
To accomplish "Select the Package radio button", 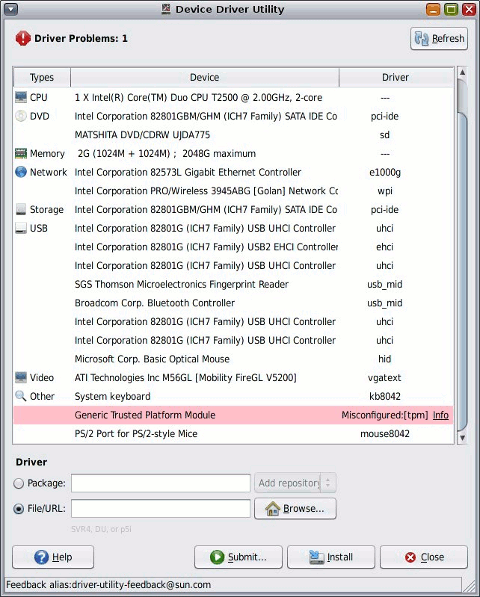I will (x=19, y=483).
